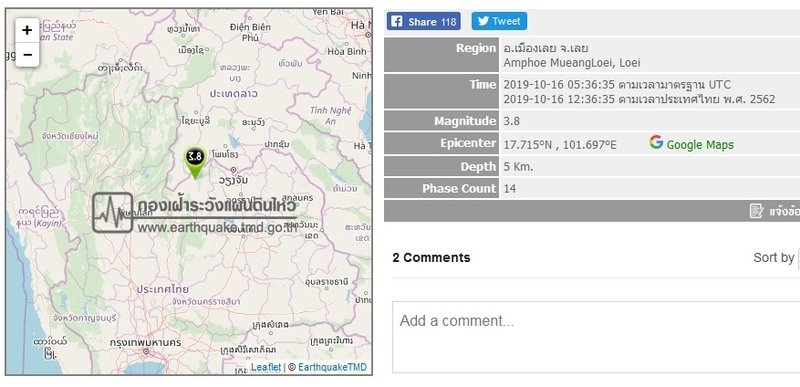Click the 2 Comments heading
Image resolution: width=800 pixels, height=387 pixels.
431,257
